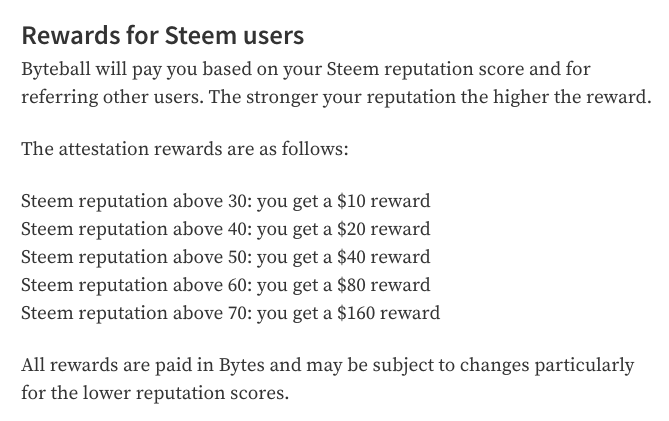This screenshot has height=421, width=669.
Task: Click 'Steem reputation above 40' text
Action: [137, 230]
